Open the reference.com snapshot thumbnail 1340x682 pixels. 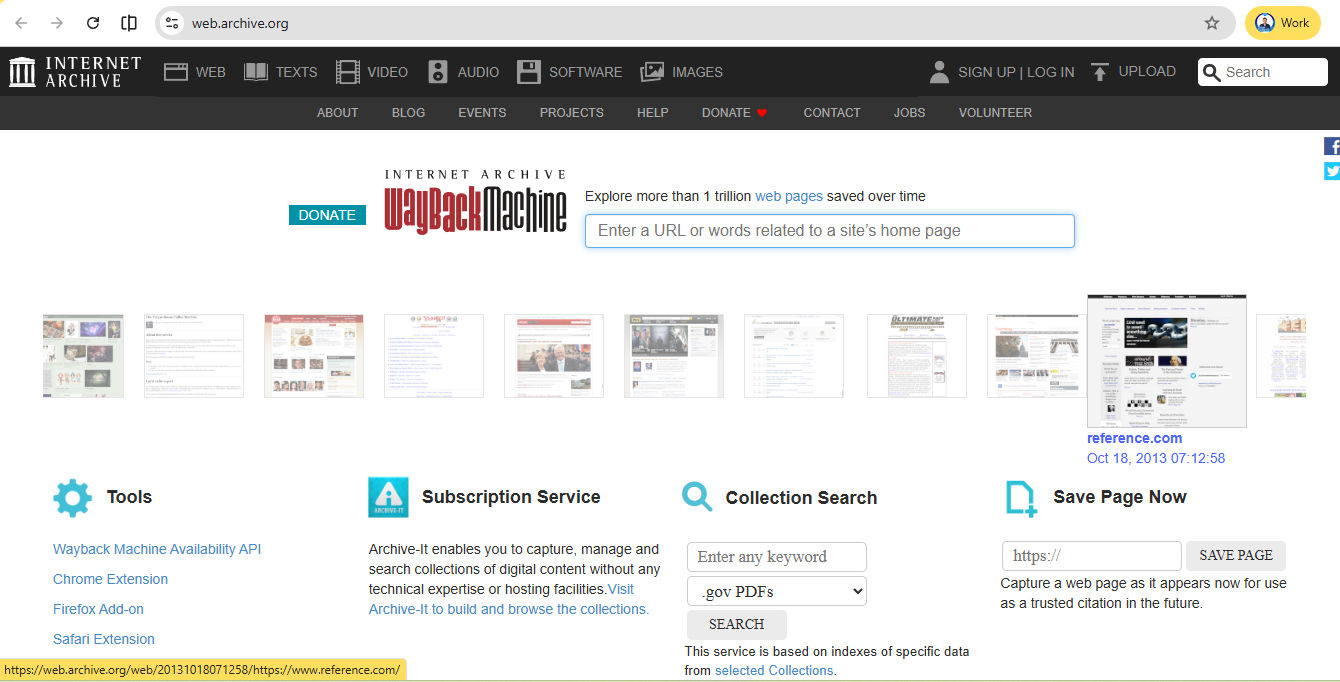(1166, 361)
